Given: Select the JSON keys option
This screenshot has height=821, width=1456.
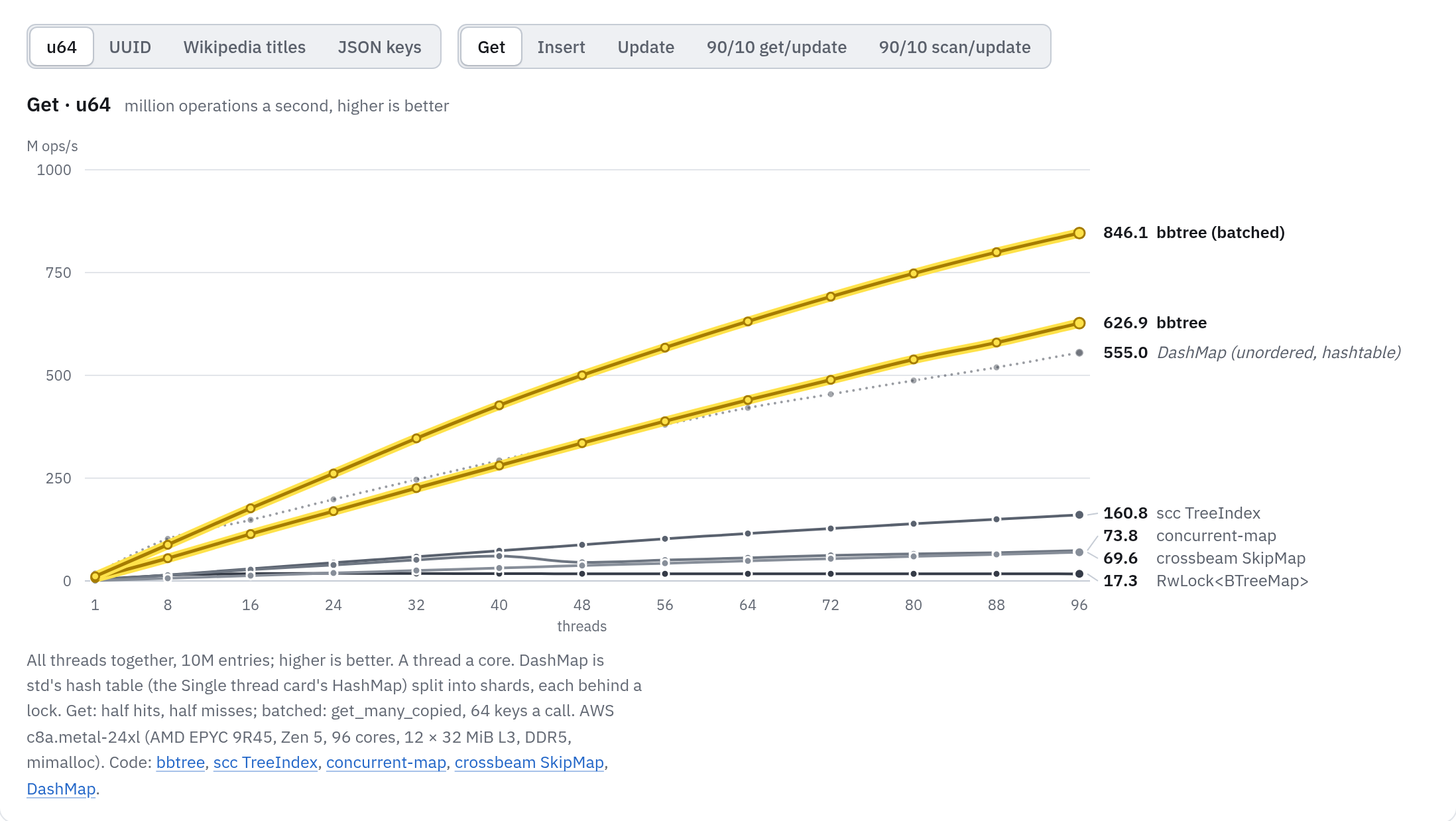Looking at the screenshot, I should tap(379, 47).
